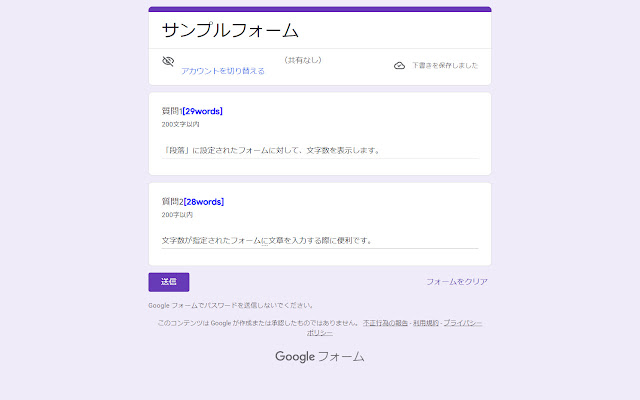Open the プライバシーポリシー link
640x400 pixels.
coord(462,323)
